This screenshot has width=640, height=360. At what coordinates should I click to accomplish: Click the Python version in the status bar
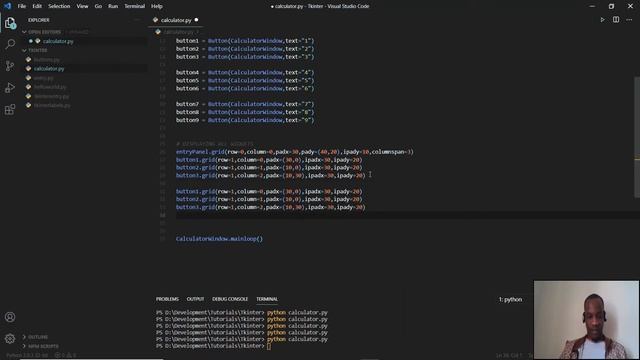pos(27,355)
